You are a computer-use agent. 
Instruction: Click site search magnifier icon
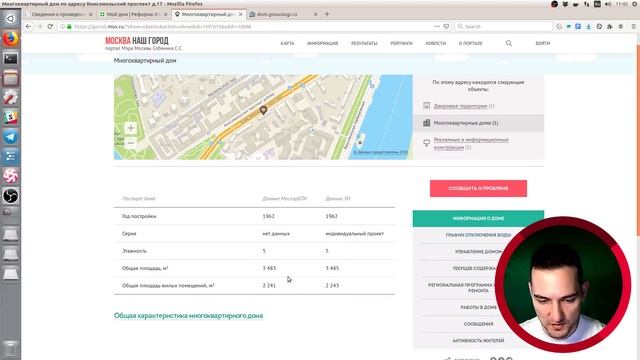point(509,43)
